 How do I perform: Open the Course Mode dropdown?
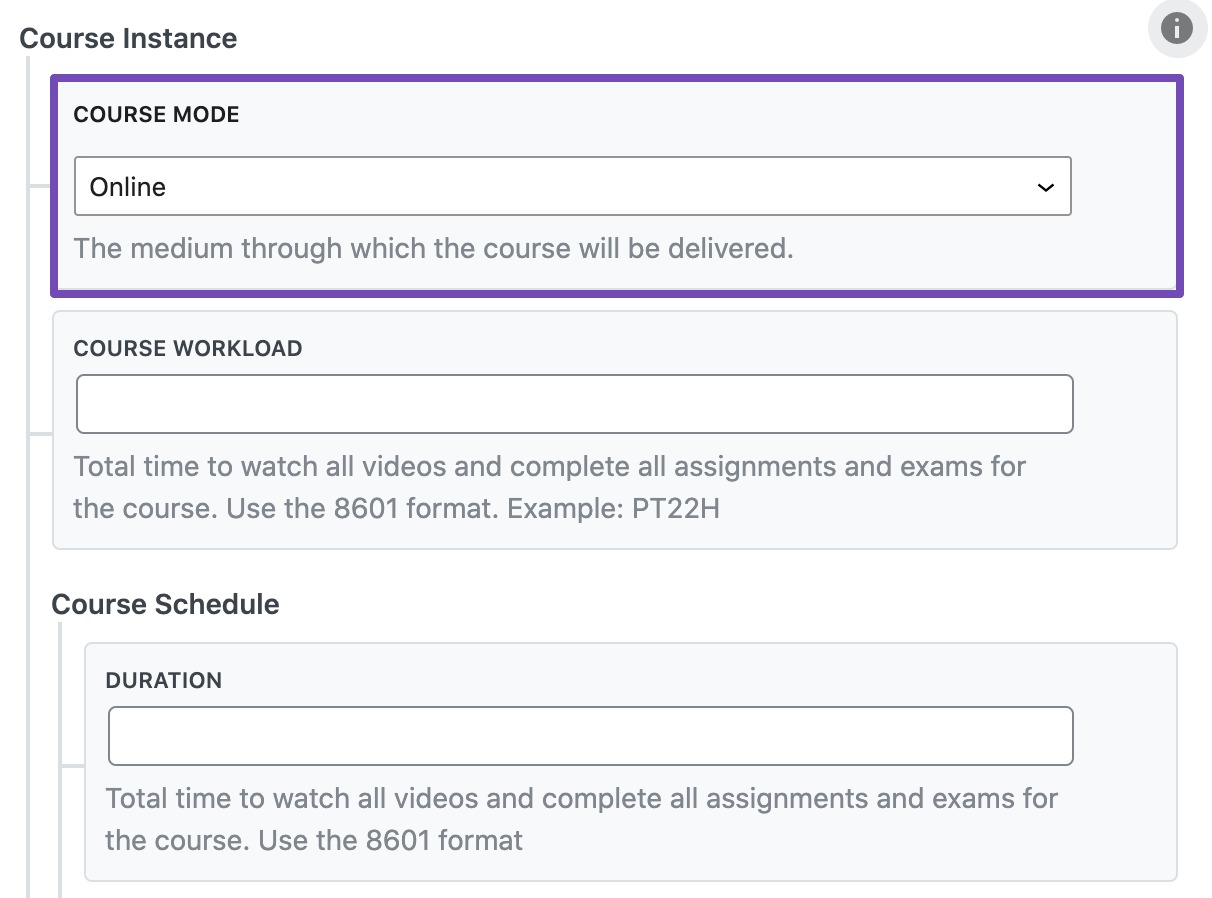[x=573, y=186]
